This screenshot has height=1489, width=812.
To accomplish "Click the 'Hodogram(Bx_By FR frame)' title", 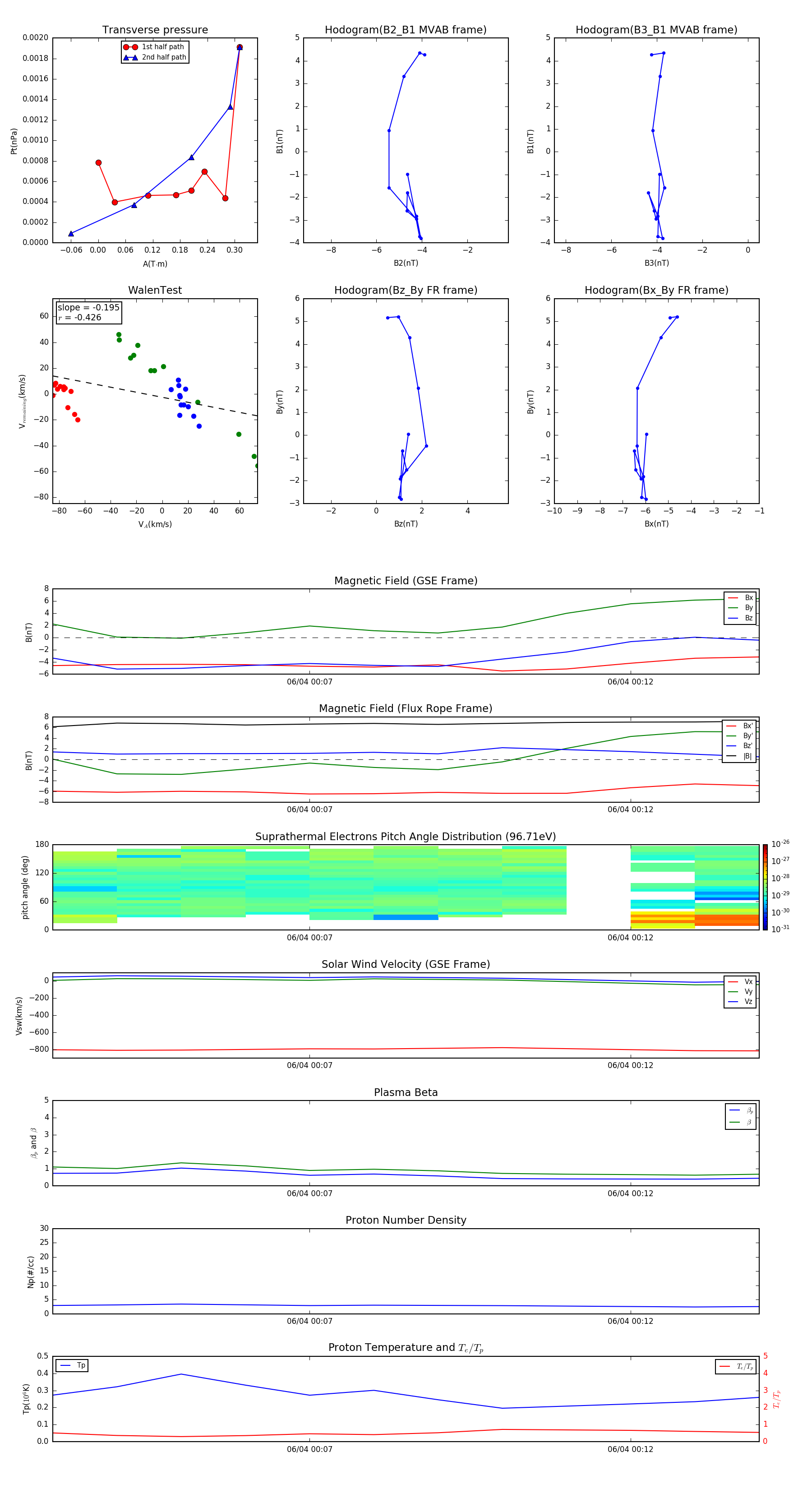I will point(656,290).
